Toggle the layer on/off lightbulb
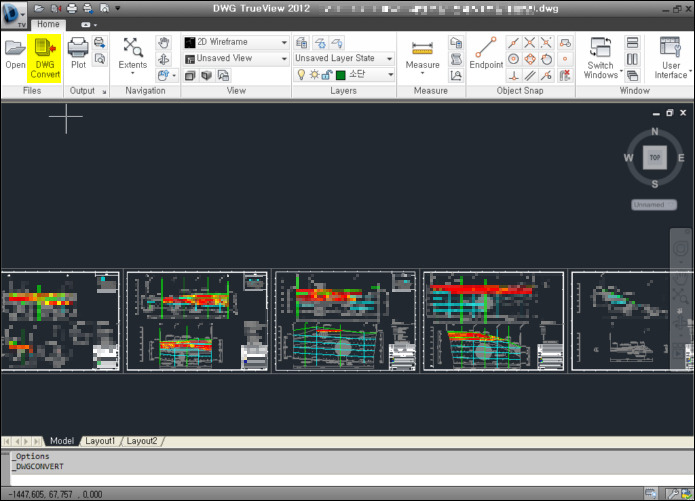The height and width of the screenshot is (501, 695). tap(301, 74)
